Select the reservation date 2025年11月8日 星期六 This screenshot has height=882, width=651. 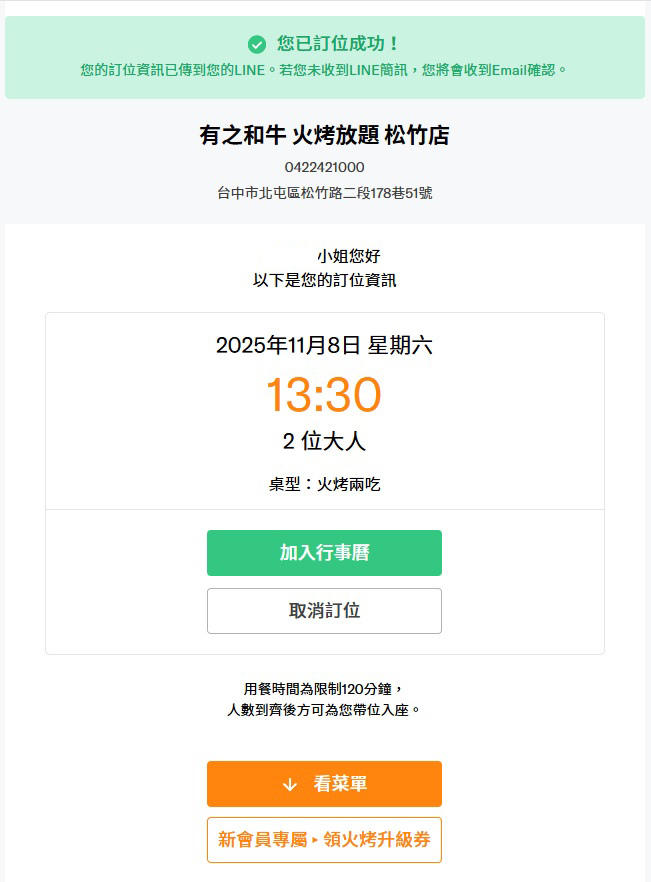tap(324, 346)
